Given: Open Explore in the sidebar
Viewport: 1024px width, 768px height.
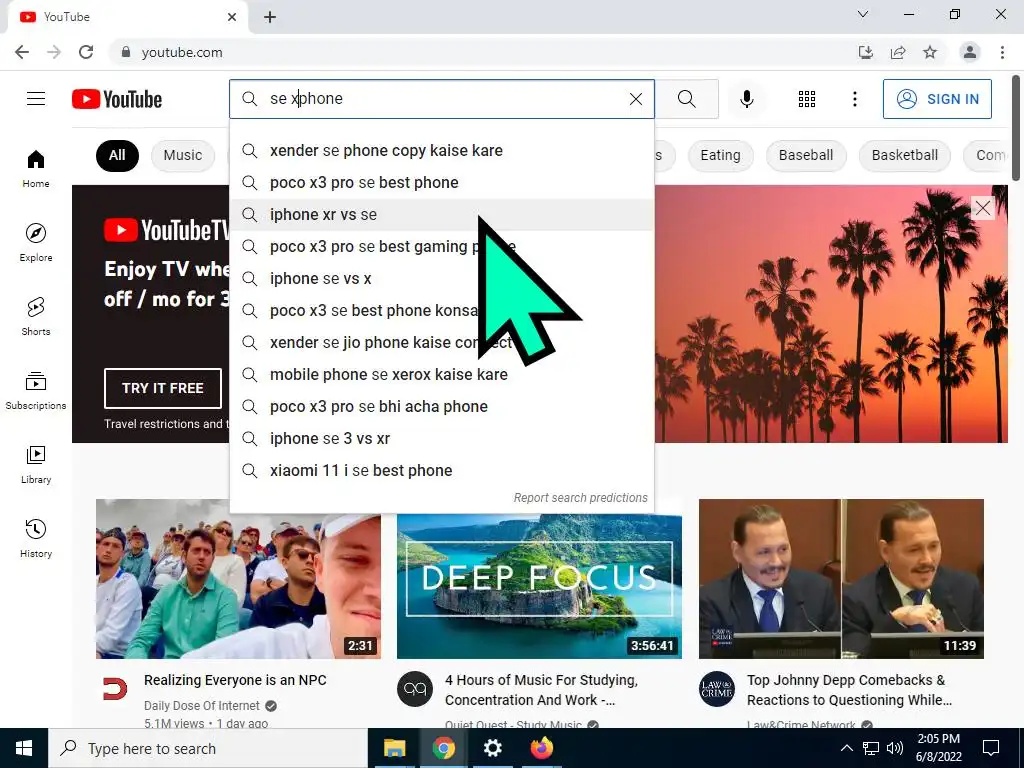Looking at the screenshot, I should (x=36, y=242).
